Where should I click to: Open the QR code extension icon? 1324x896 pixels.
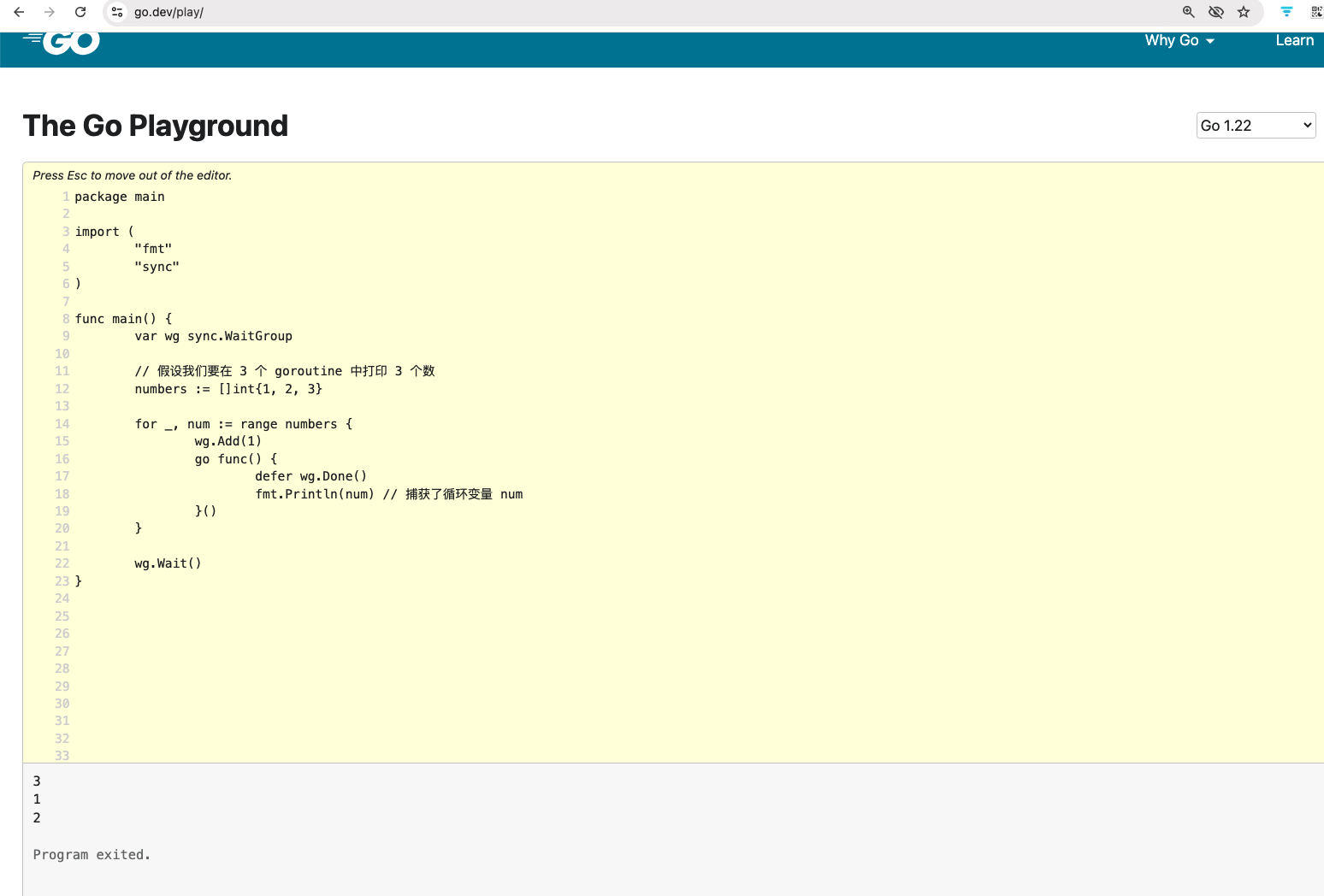point(1315,12)
